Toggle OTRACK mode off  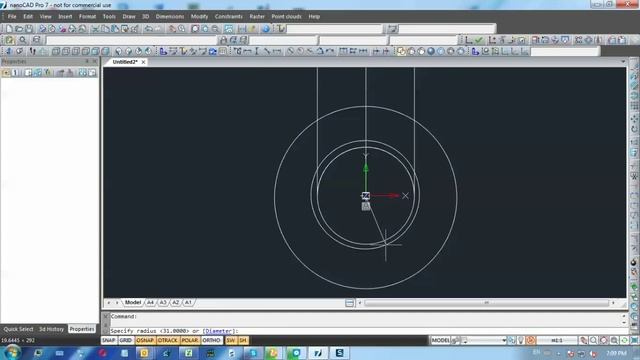click(167, 340)
